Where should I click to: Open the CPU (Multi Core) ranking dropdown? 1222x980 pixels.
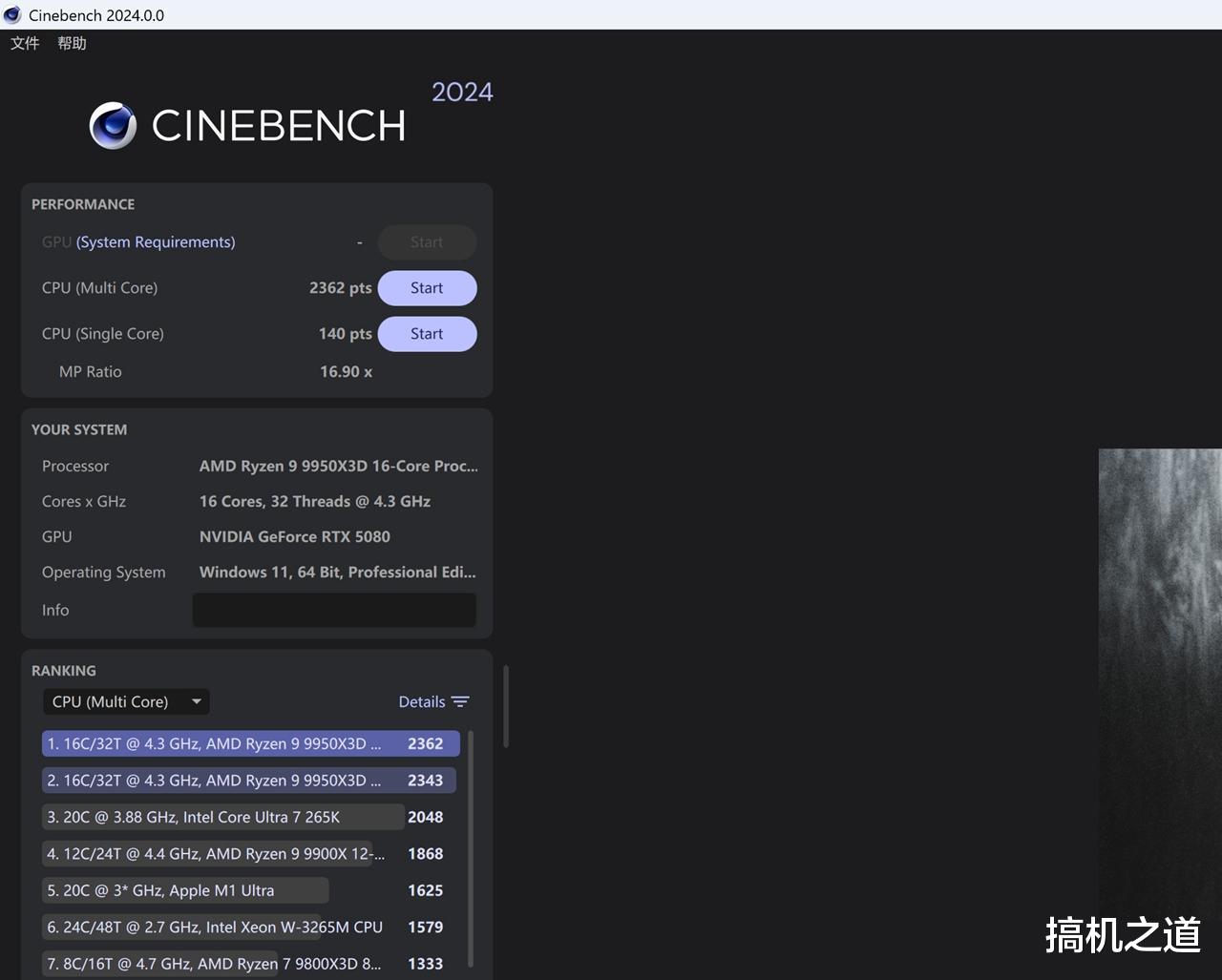coord(126,701)
